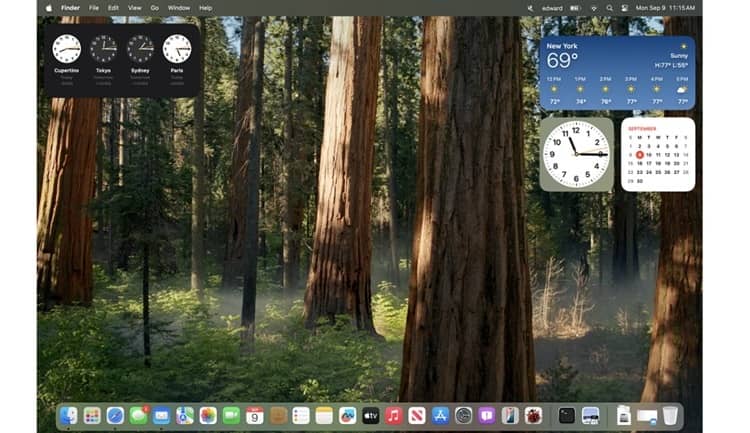Launch the Apple TV app
Image resolution: width=750 pixels, height=433 pixels.
(x=370, y=416)
